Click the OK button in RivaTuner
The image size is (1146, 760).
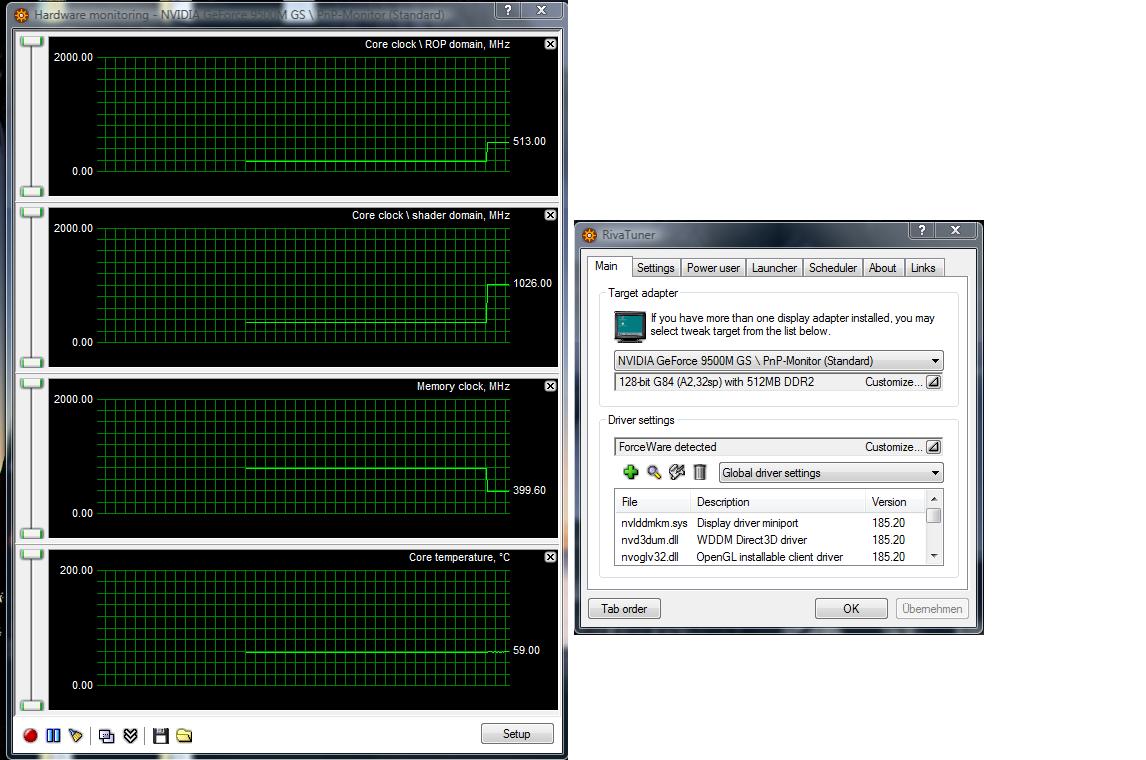pyautogui.click(x=851, y=609)
